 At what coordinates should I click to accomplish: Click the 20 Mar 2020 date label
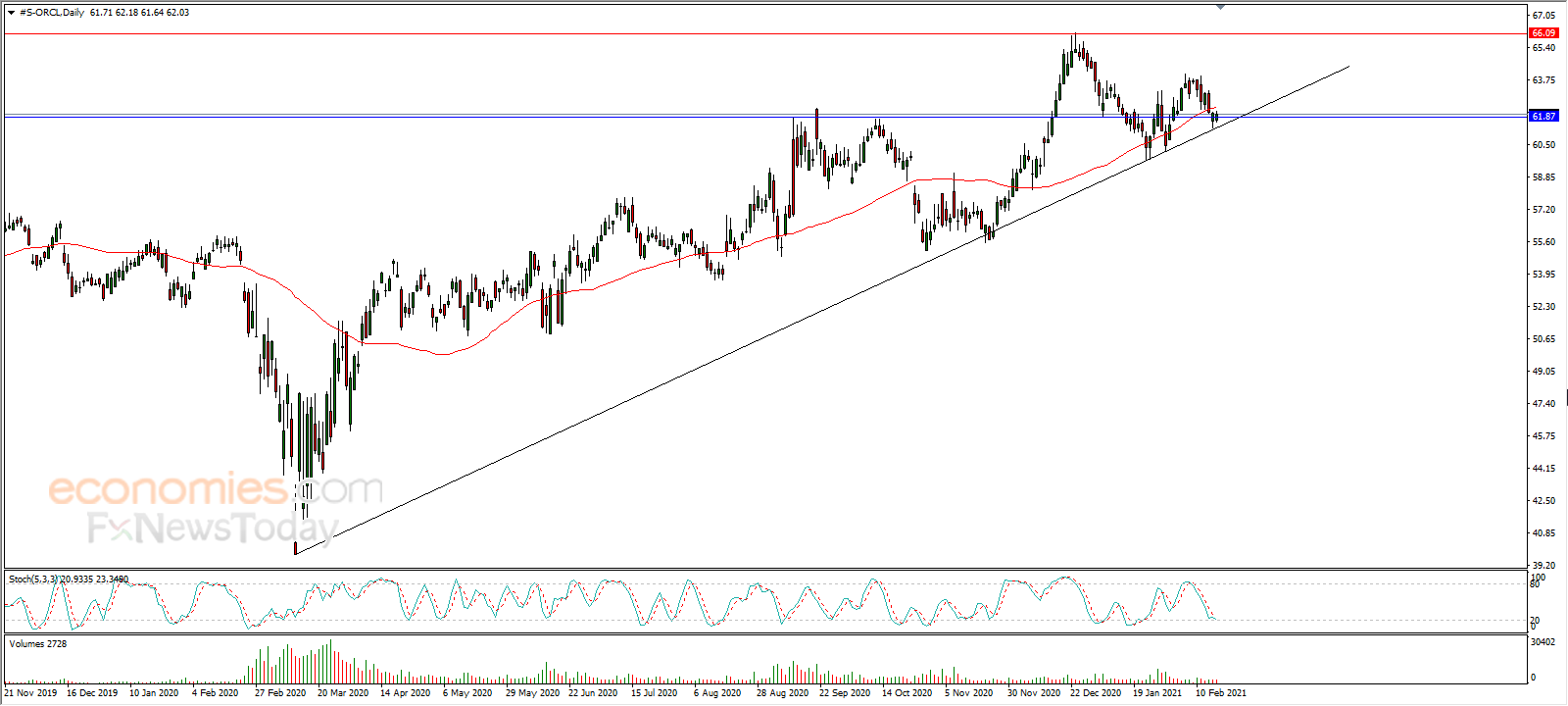(x=343, y=693)
